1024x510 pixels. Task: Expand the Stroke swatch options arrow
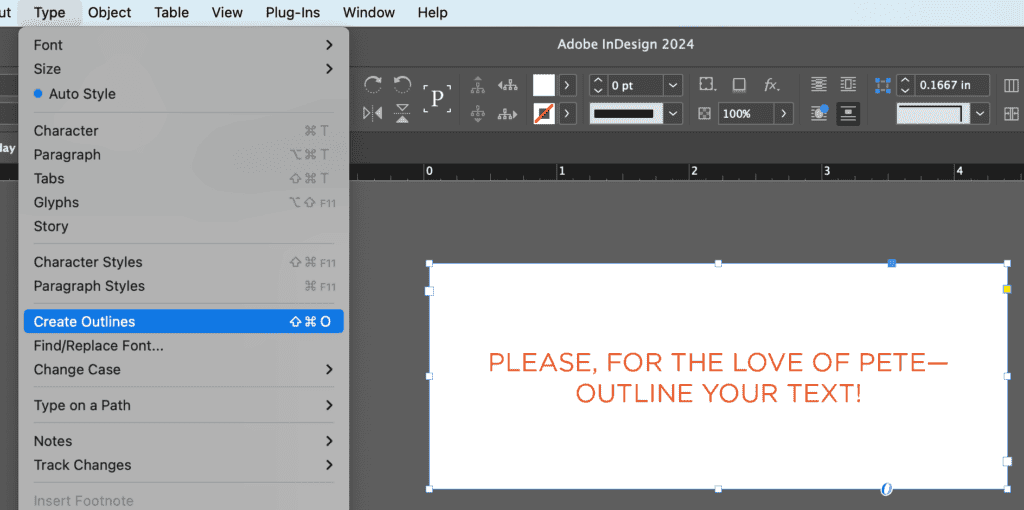[567, 114]
